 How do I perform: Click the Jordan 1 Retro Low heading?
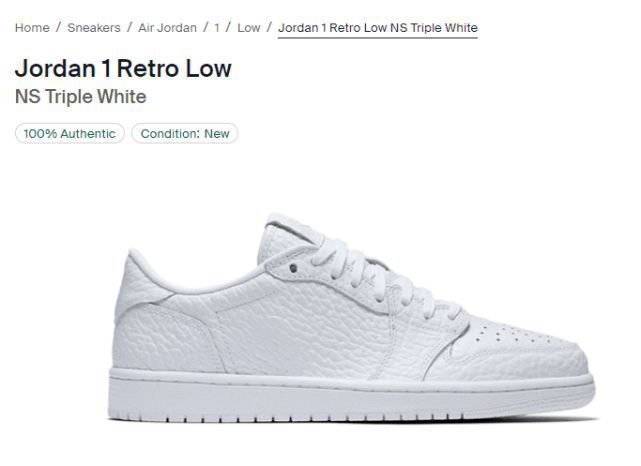point(123,69)
